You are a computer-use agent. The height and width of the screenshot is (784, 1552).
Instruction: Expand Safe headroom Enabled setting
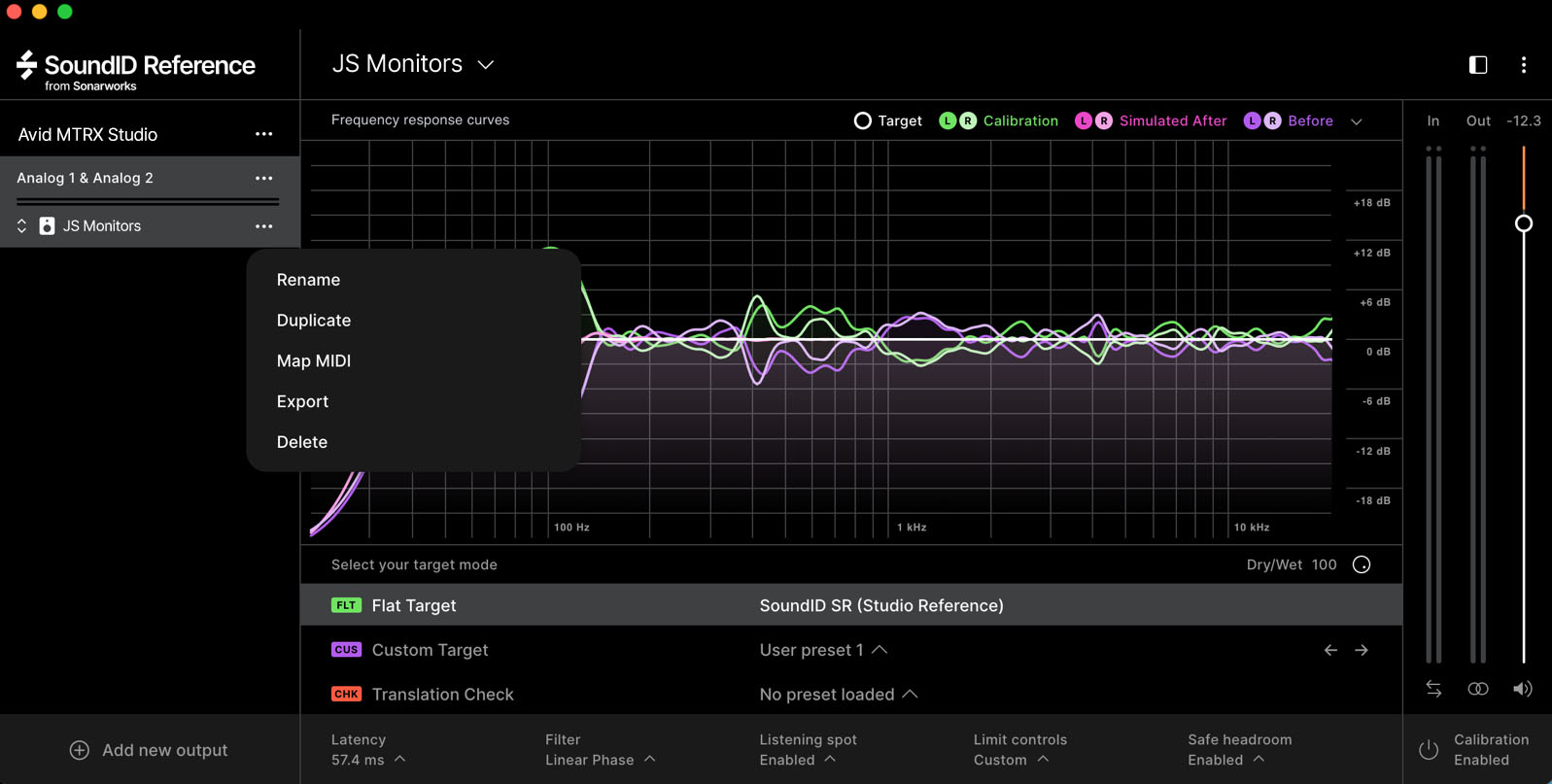pos(1239,750)
